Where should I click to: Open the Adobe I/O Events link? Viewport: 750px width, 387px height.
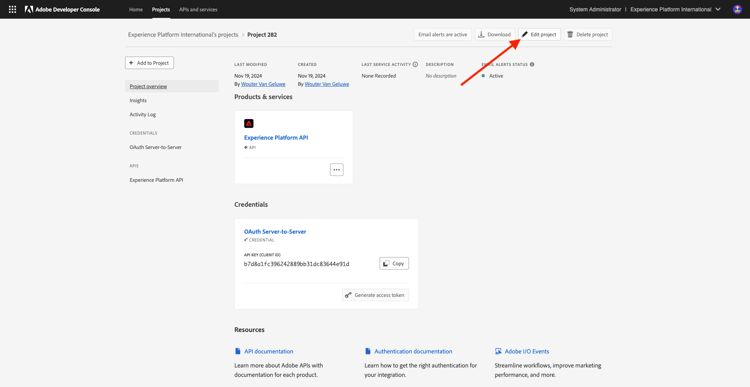527,351
